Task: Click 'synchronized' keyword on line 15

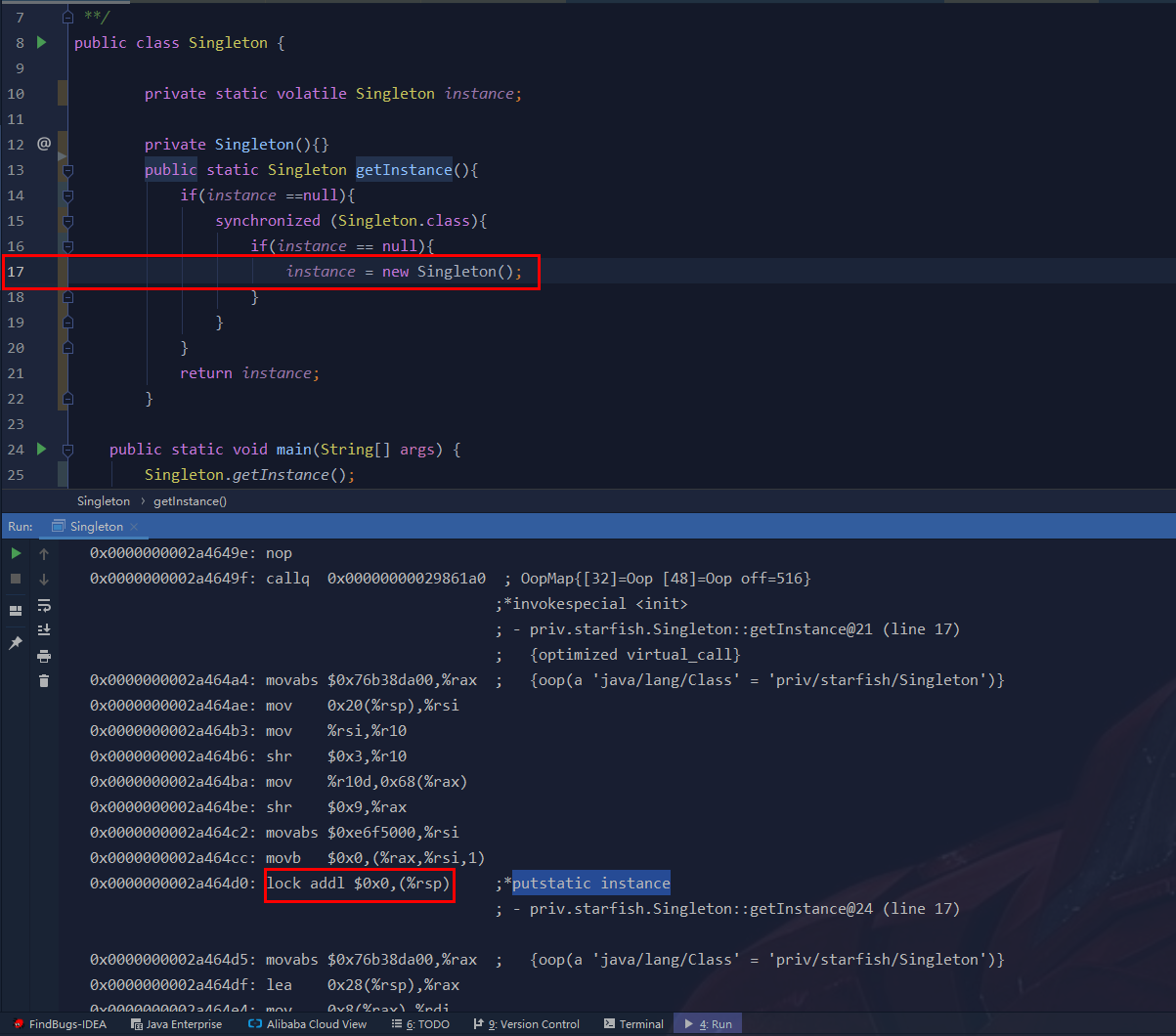Action: point(268,221)
